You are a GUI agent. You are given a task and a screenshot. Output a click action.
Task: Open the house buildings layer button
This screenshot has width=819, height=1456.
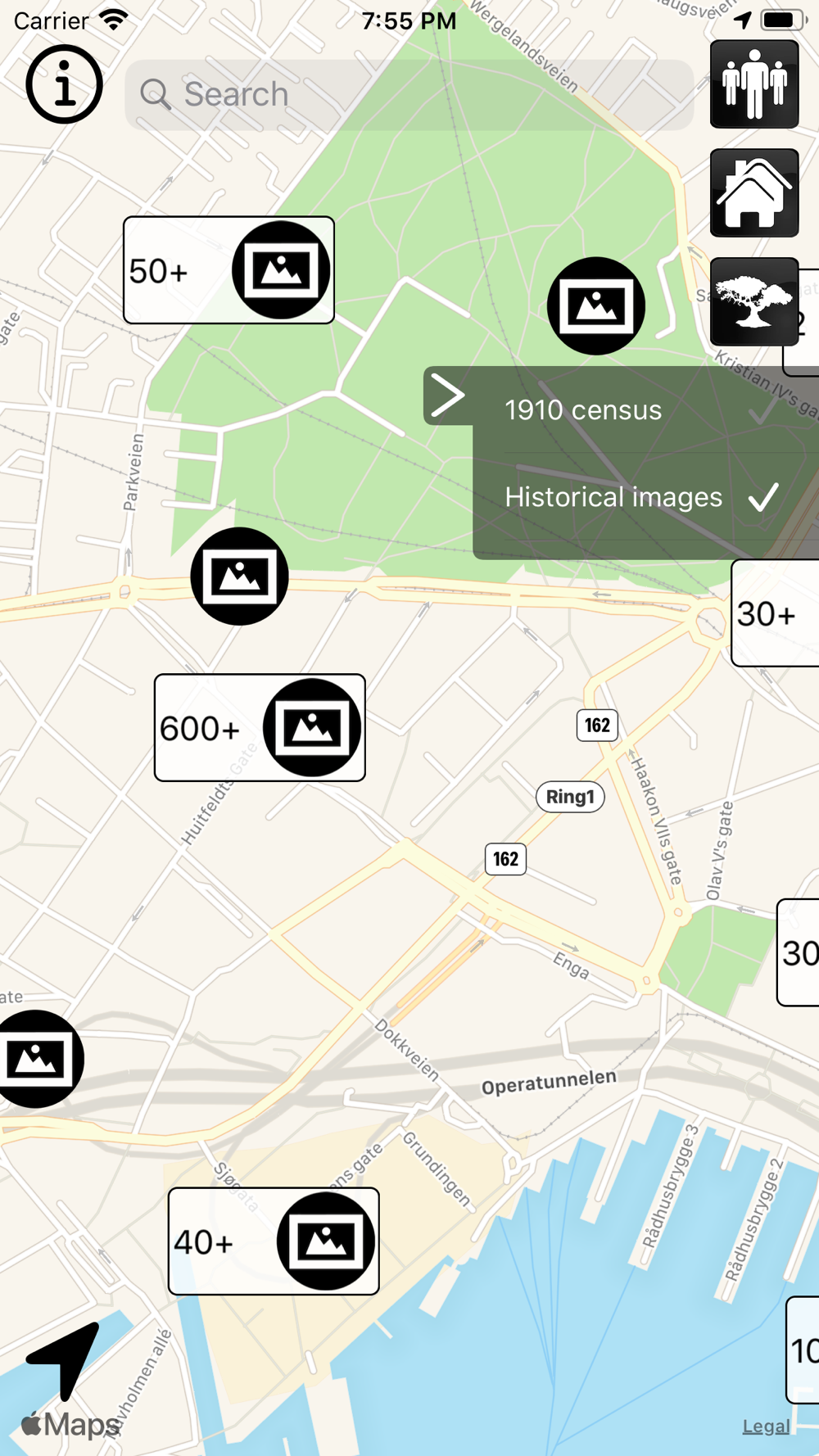click(x=754, y=193)
